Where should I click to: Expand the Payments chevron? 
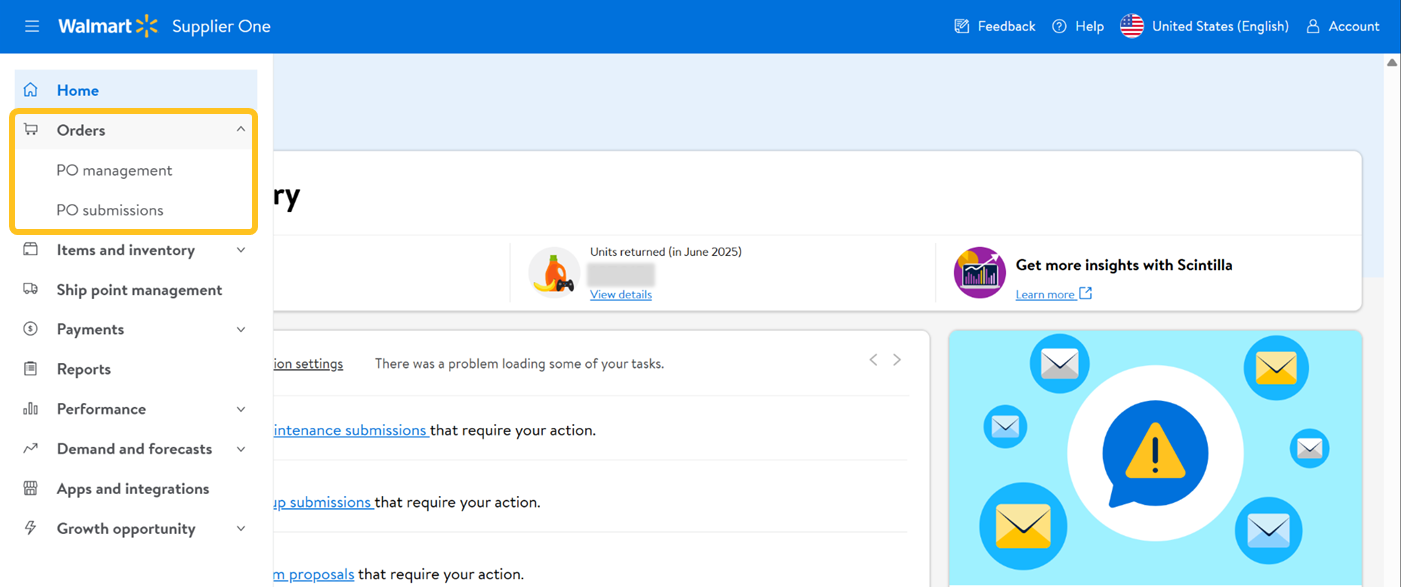tap(241, 329)
